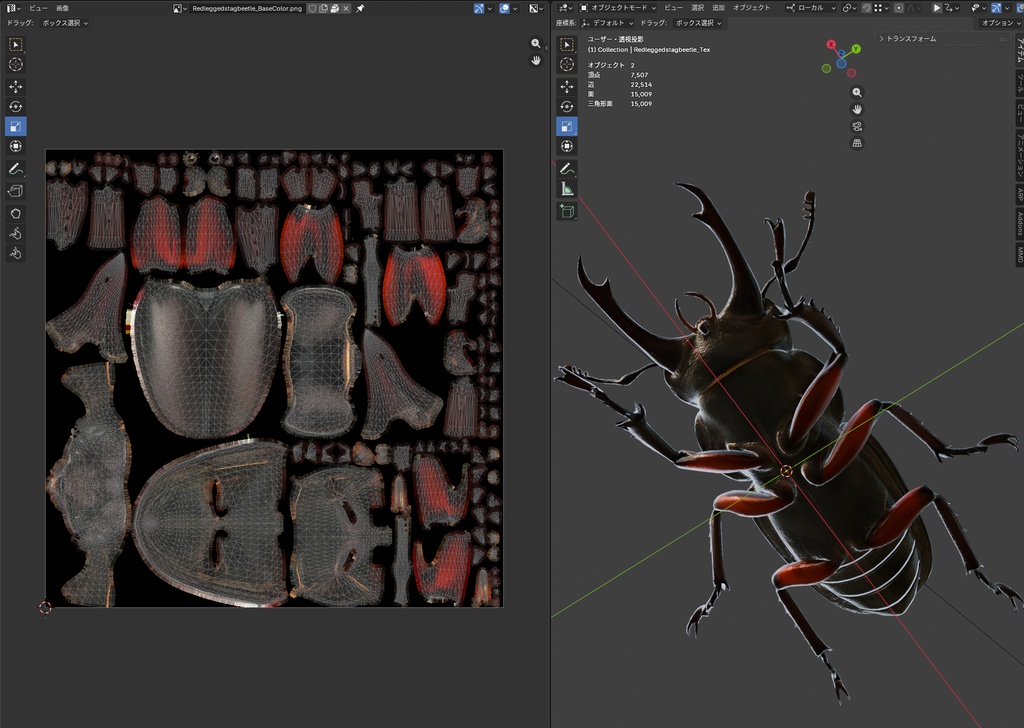Select the Measure tool in the 3D viewport
Viewport: 1024px width, 728px height.
click(567, 189)
